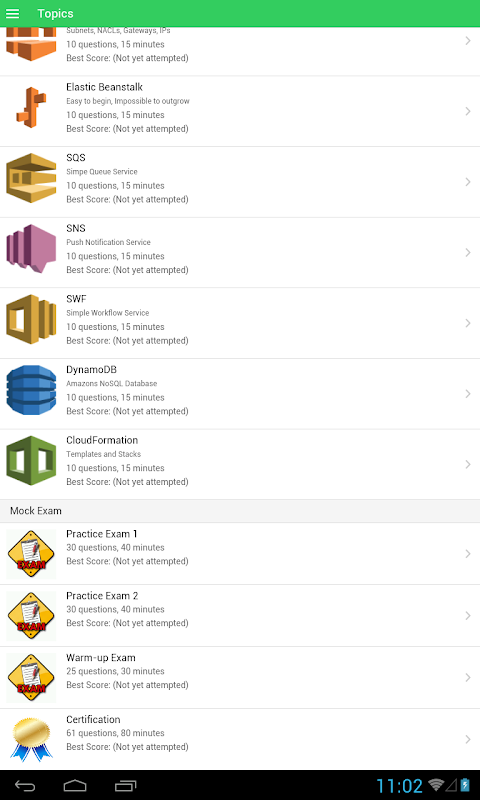Open DynamoDB quiz via right chevron

[x=468, y=394]
